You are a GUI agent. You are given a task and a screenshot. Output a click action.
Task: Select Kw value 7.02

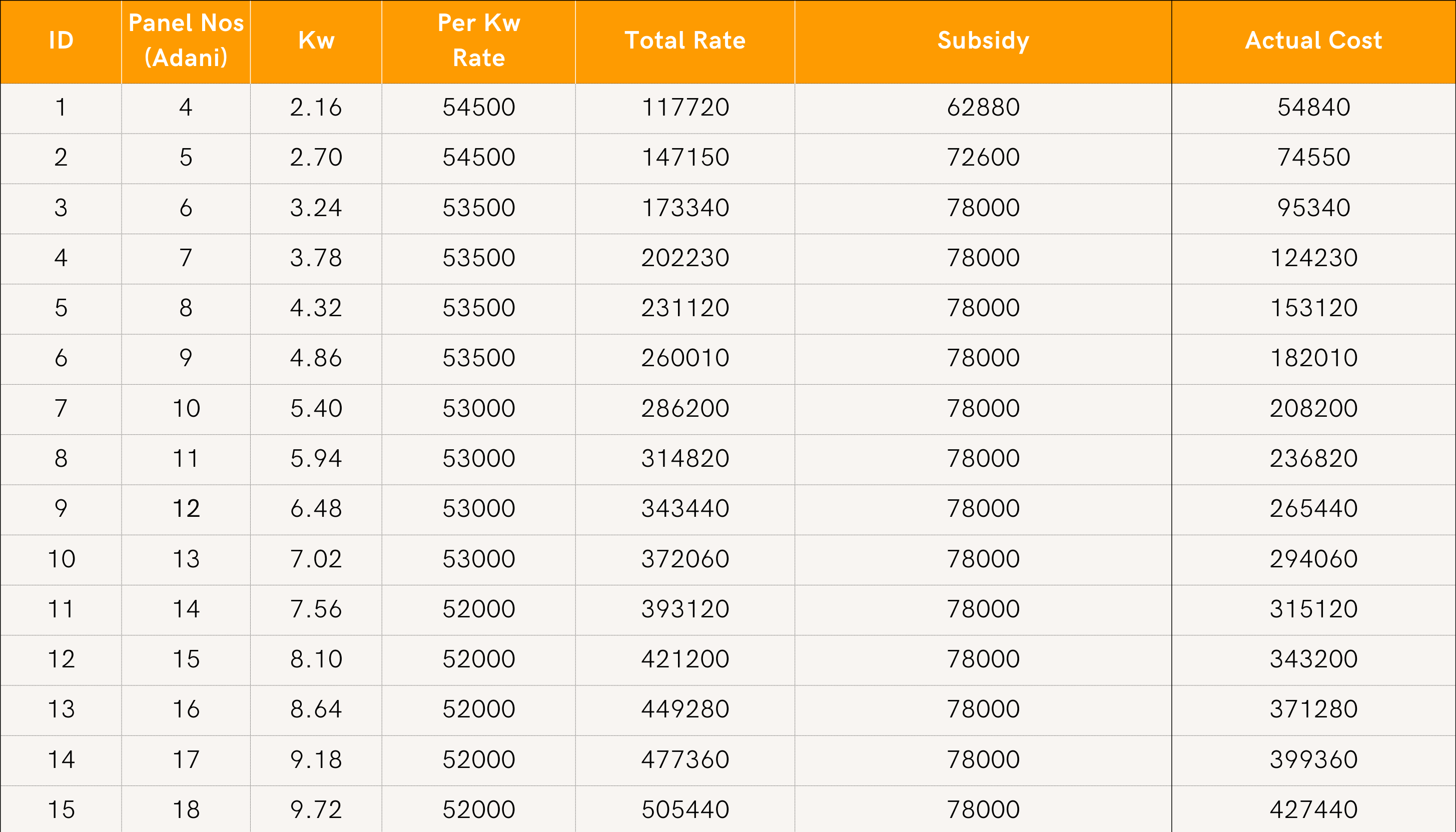click(x=316, y=559)
